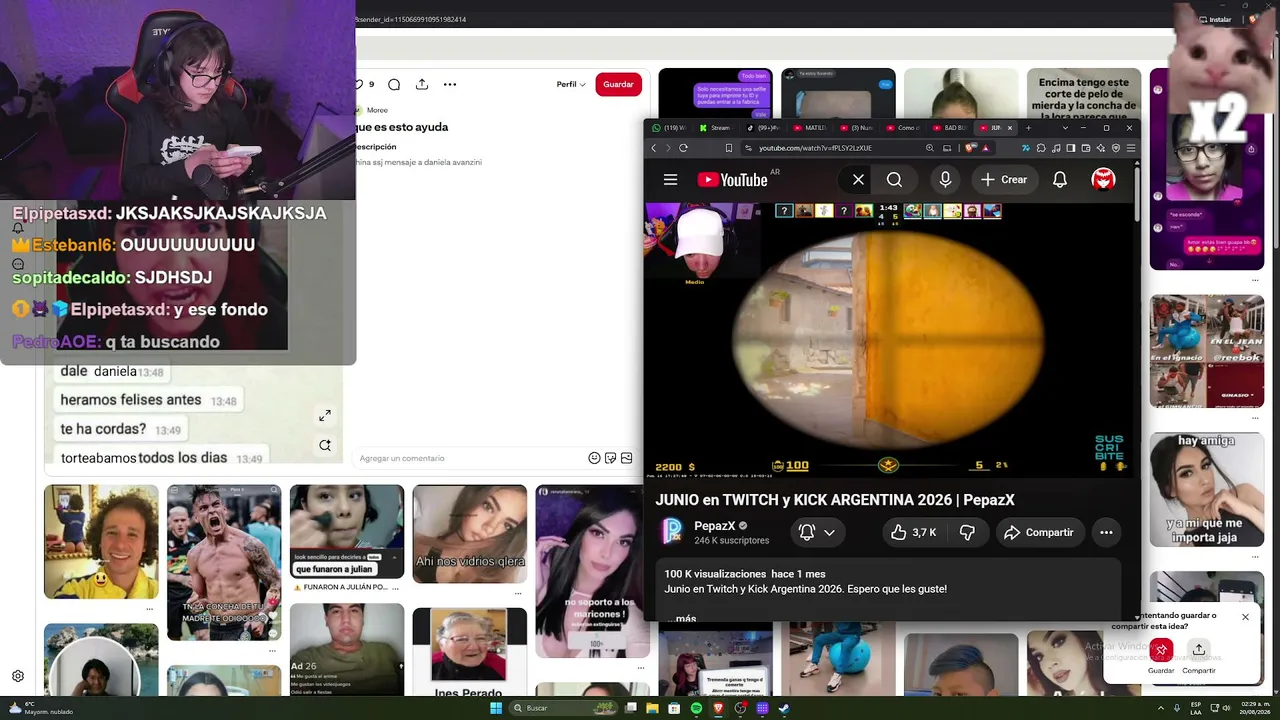Open the pin comment bubble icon
Image resolution: width=1280 pixels, height=720 pixels.
394,84
